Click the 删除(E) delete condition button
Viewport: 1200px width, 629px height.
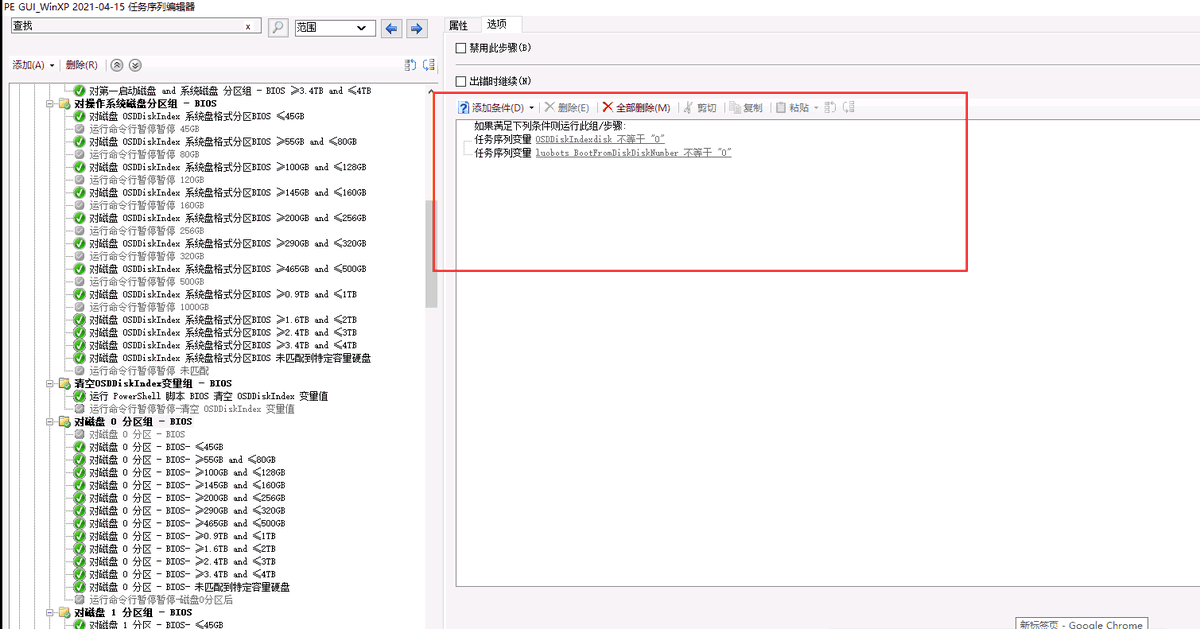566,107
